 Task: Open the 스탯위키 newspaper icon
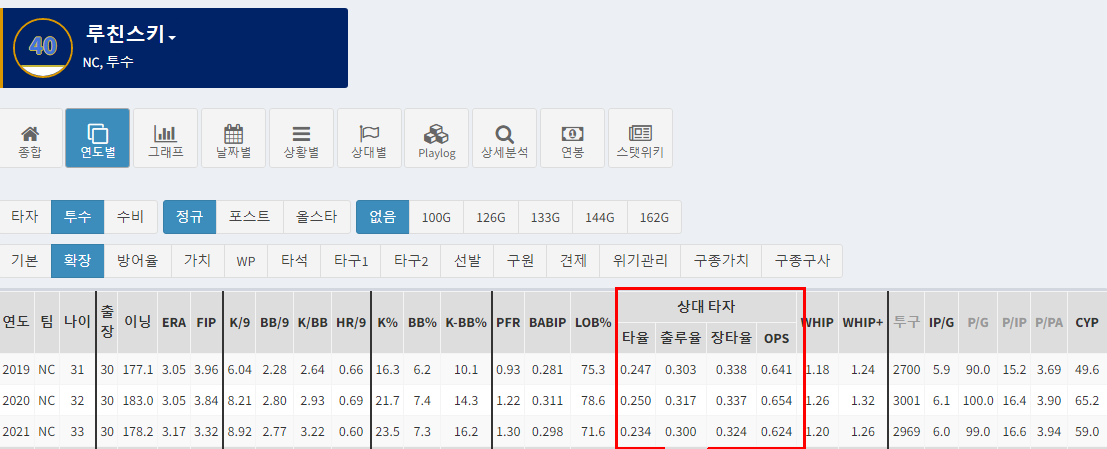coord(640,138)
